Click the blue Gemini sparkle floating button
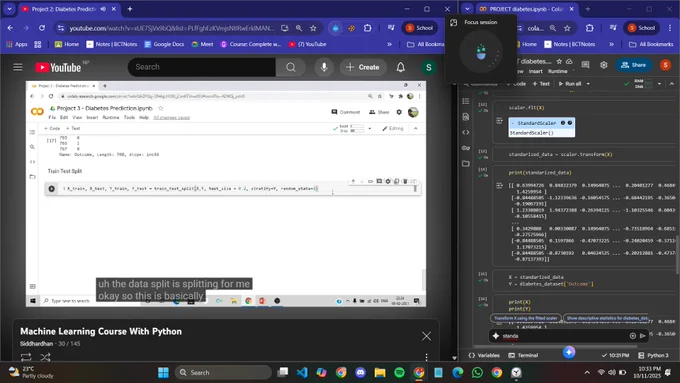The image size is (680, 383). pyautogui.click(x=569, y=352)
